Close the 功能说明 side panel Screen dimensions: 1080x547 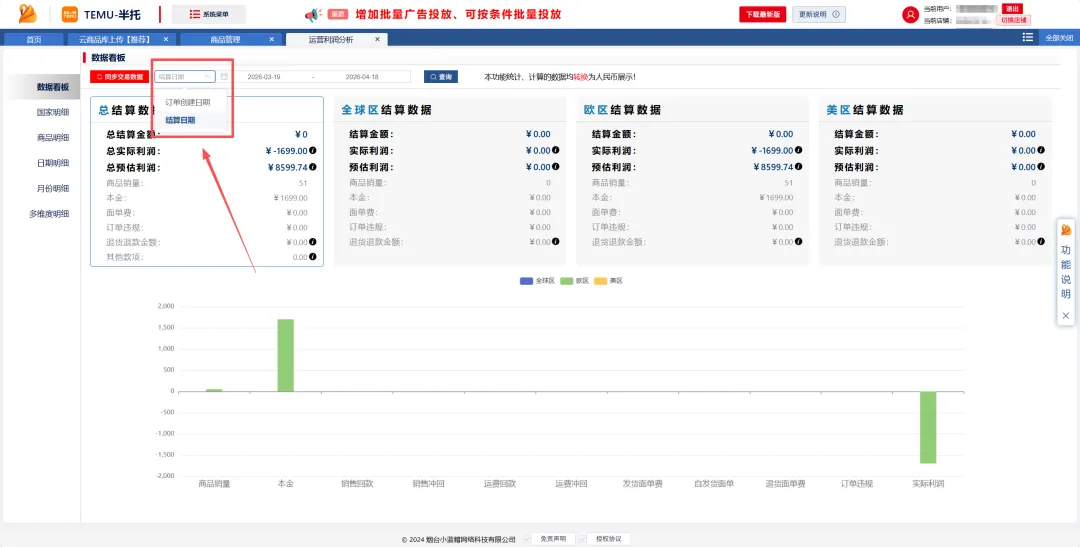click(1066, 315)
